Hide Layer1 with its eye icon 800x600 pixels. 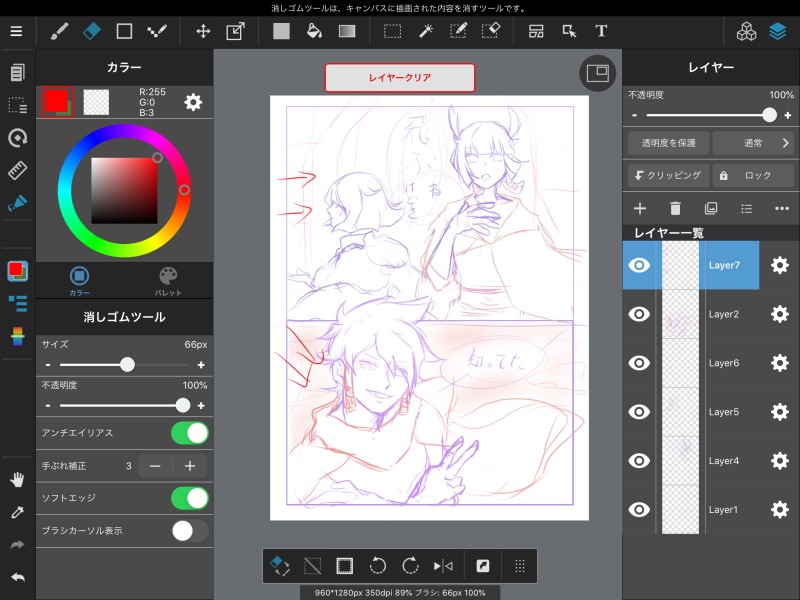639,510
